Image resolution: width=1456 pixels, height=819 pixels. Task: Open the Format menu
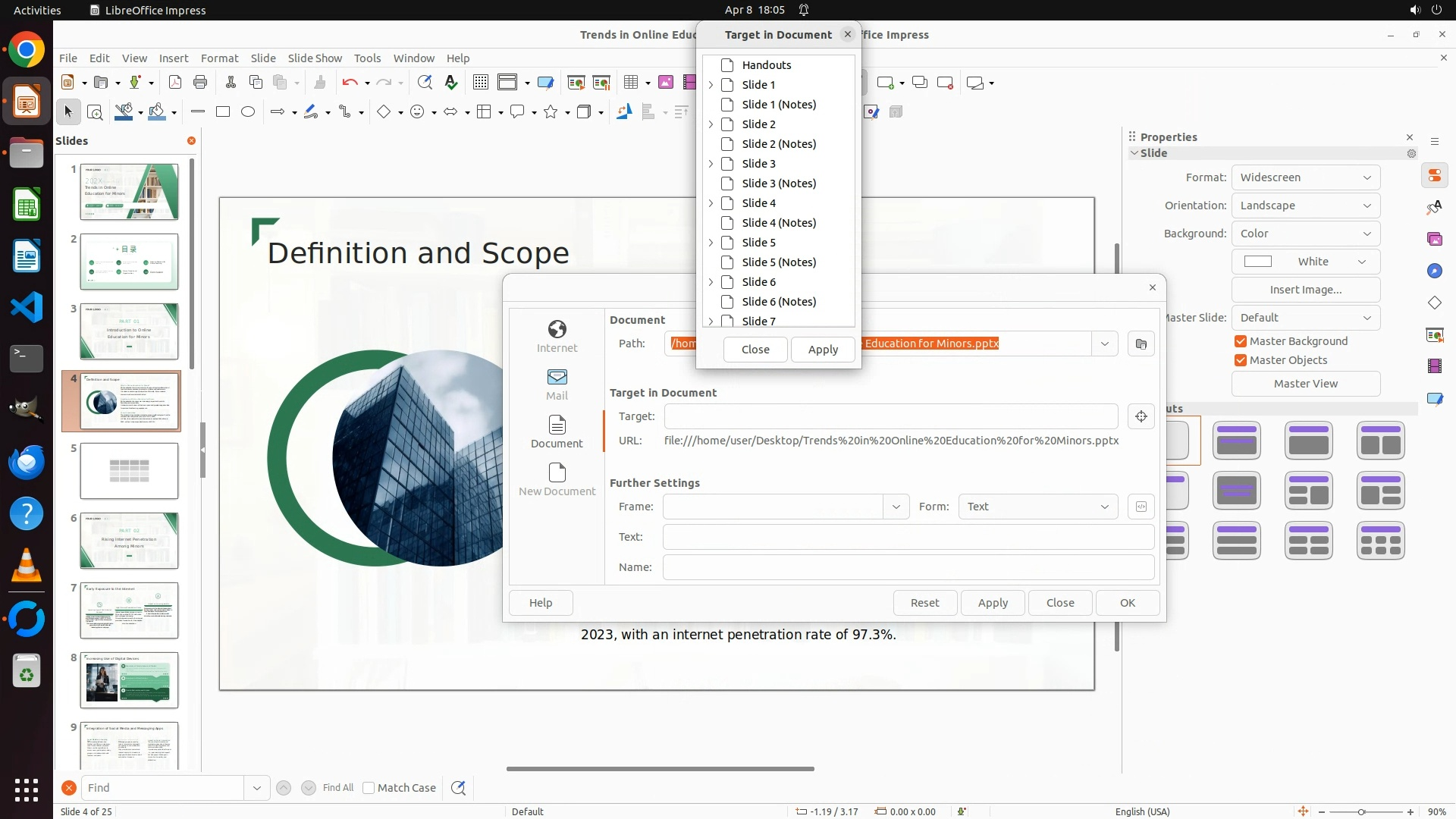coord(219,58)
